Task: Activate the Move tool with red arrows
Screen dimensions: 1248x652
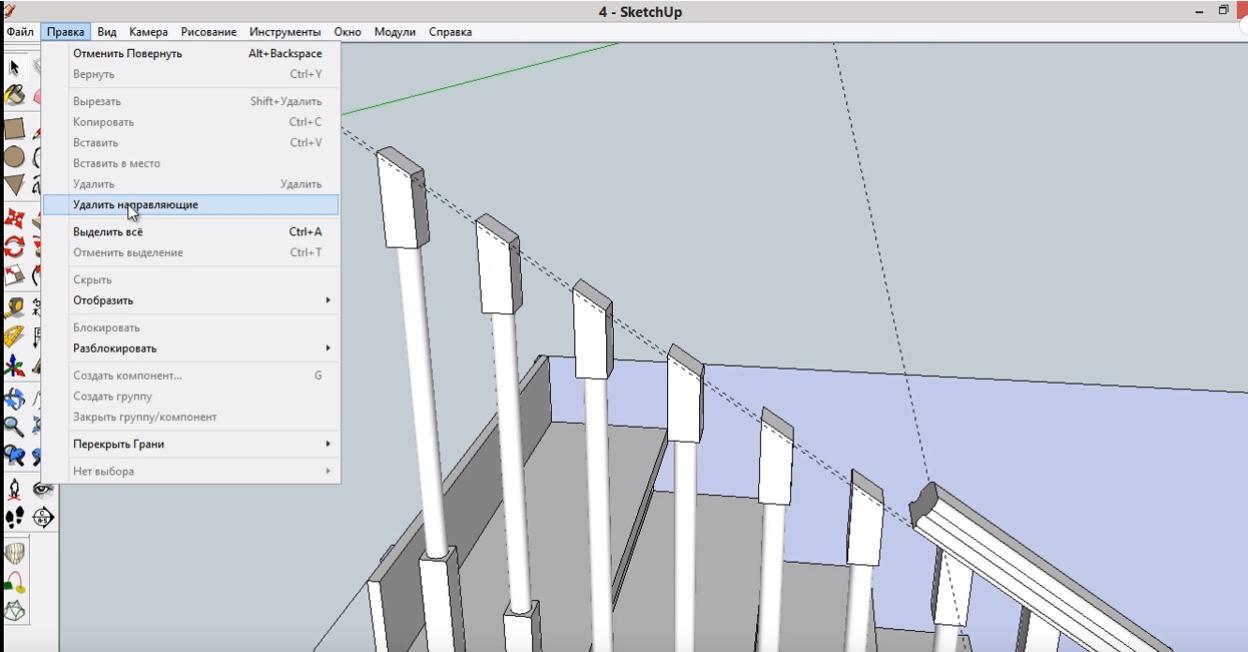Action: click(14, 218)
